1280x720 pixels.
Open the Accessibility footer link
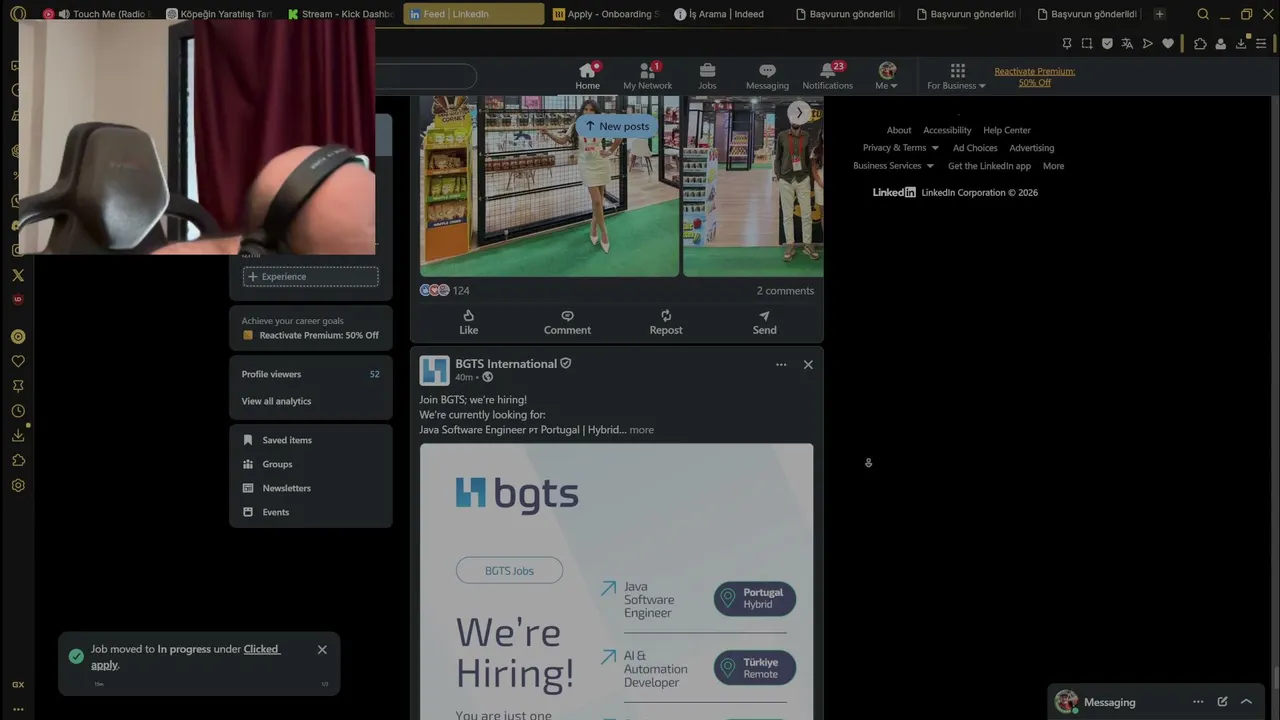coord(947,130)
